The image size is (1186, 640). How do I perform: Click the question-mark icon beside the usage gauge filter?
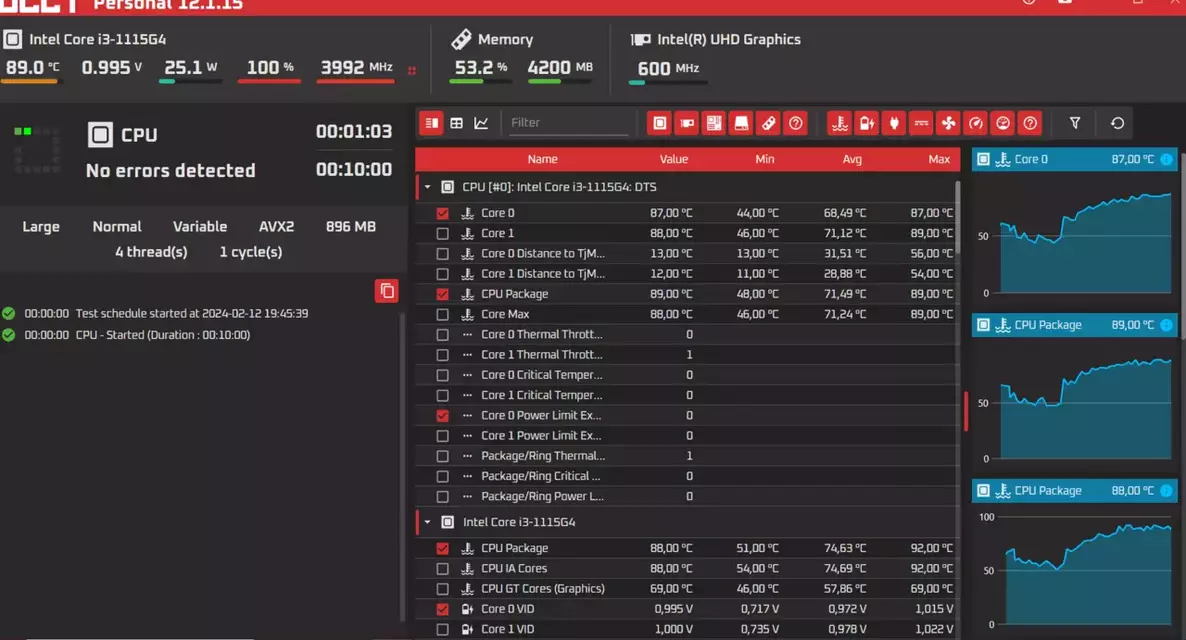(x=1030, y=123)
